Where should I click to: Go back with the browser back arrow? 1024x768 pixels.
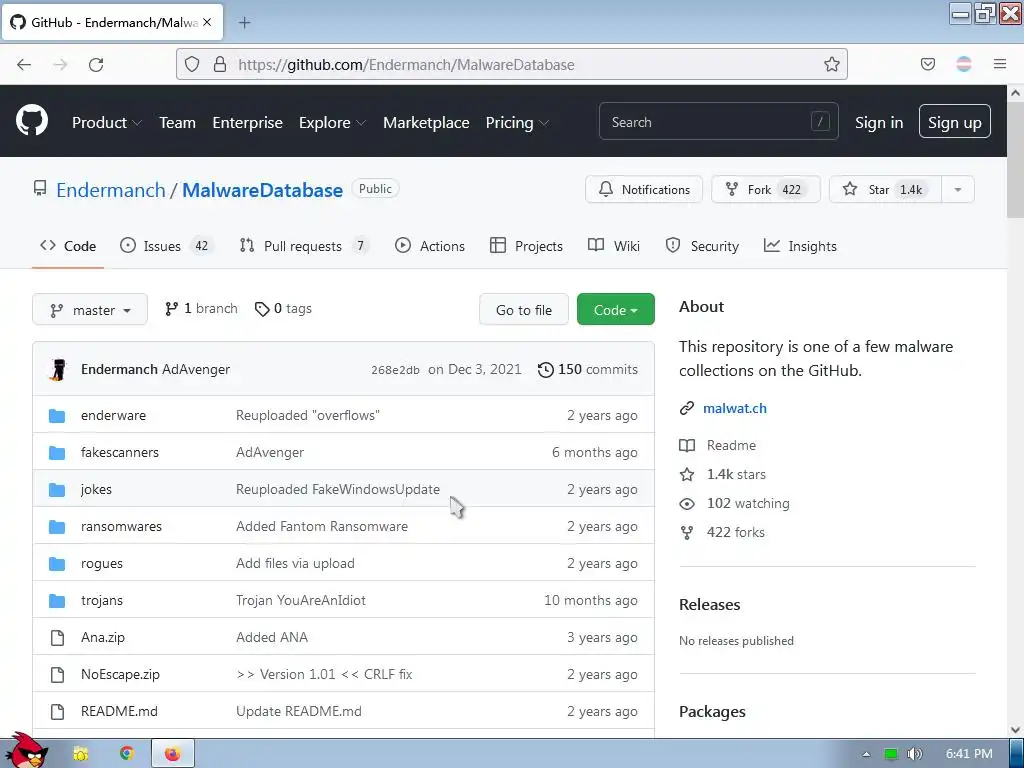point(24,64)
